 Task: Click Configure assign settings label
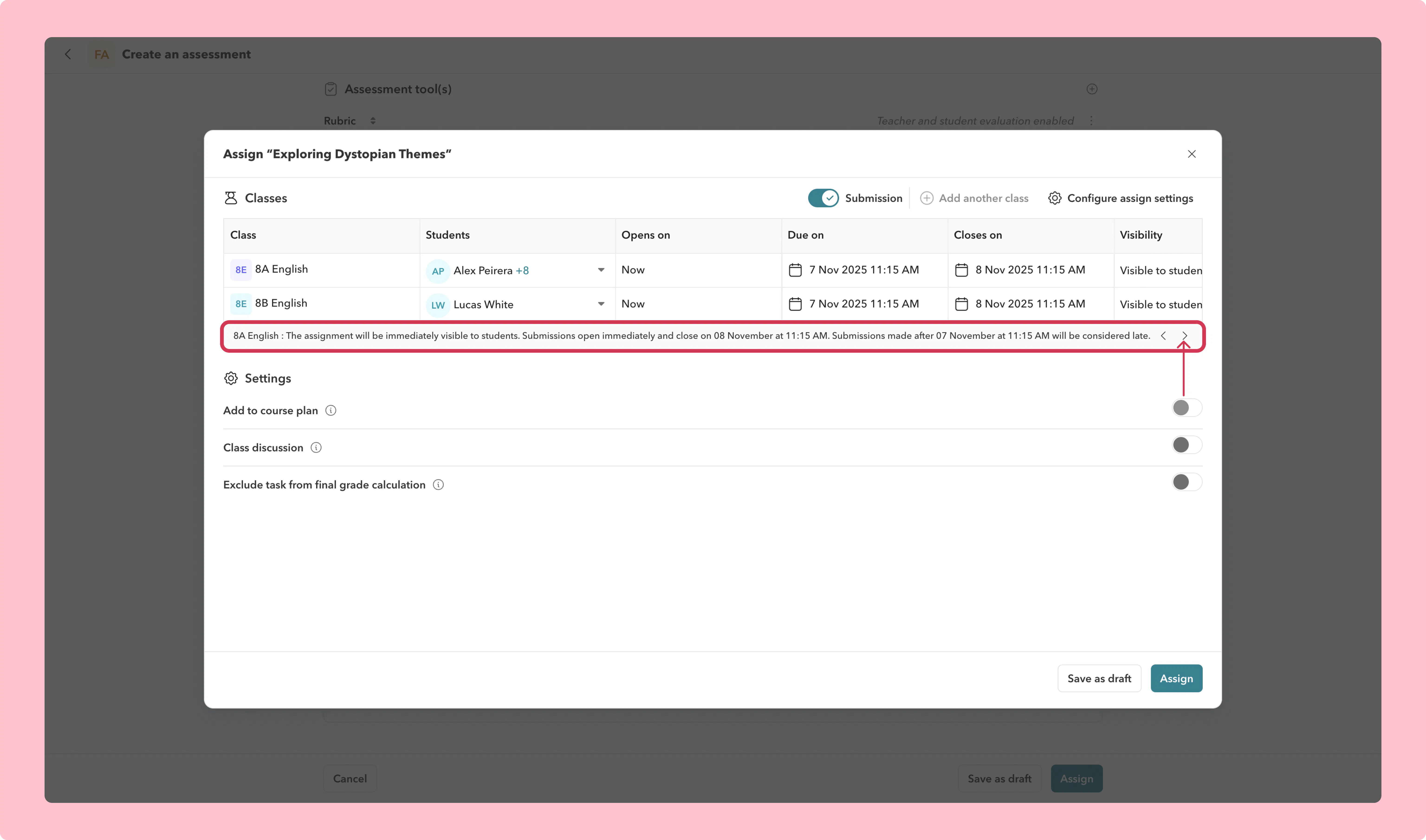pos(1130,198)
